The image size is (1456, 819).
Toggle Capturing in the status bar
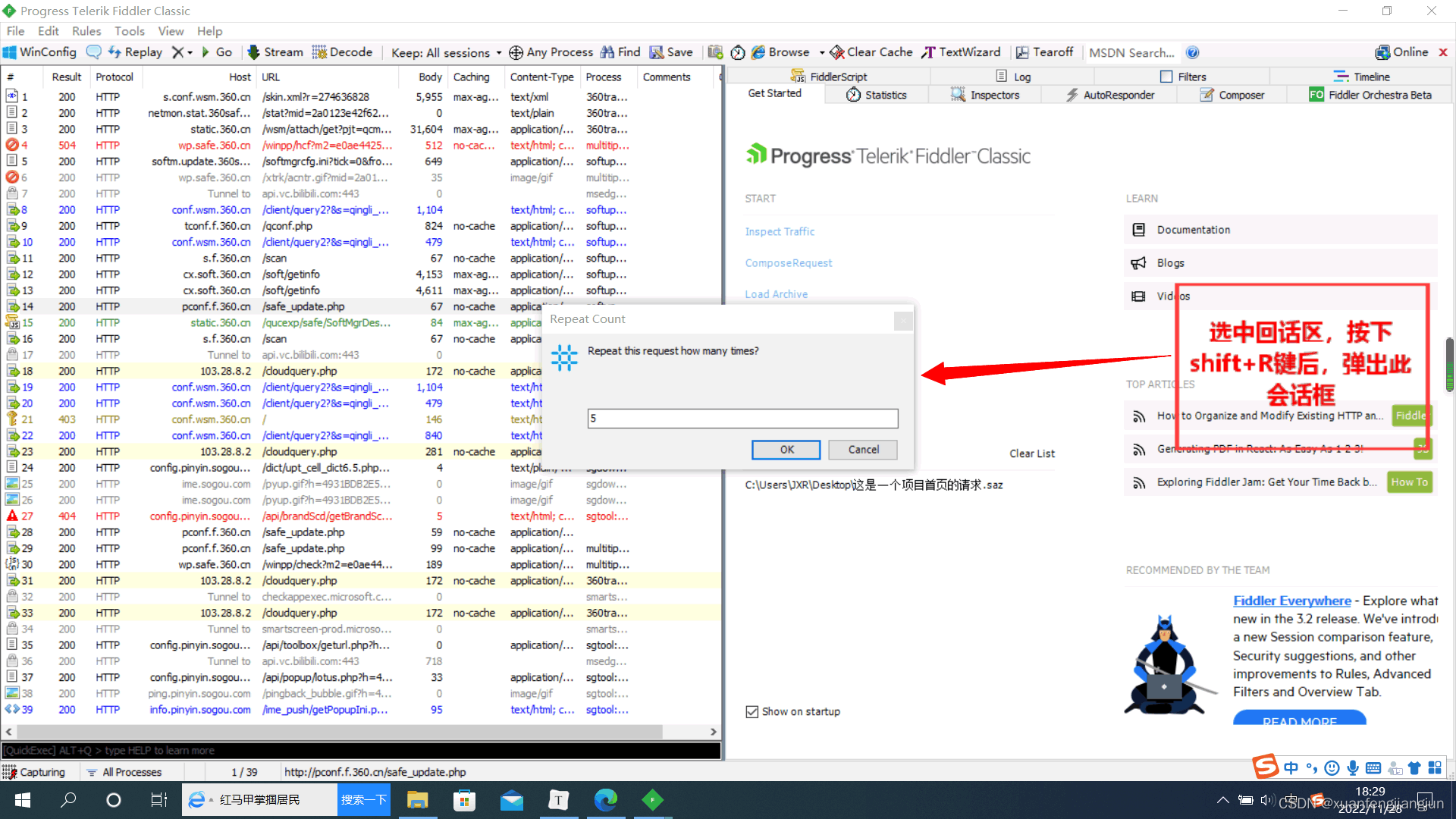(x=35, y=771)
